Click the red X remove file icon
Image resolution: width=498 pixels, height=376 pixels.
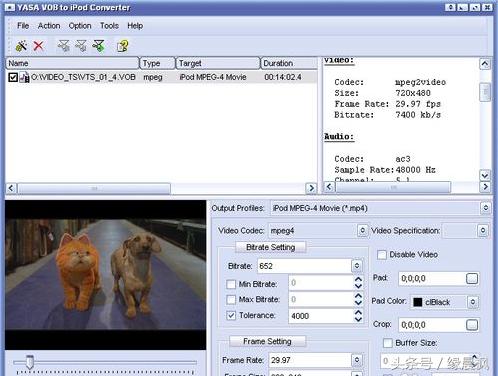pos(39,46)
